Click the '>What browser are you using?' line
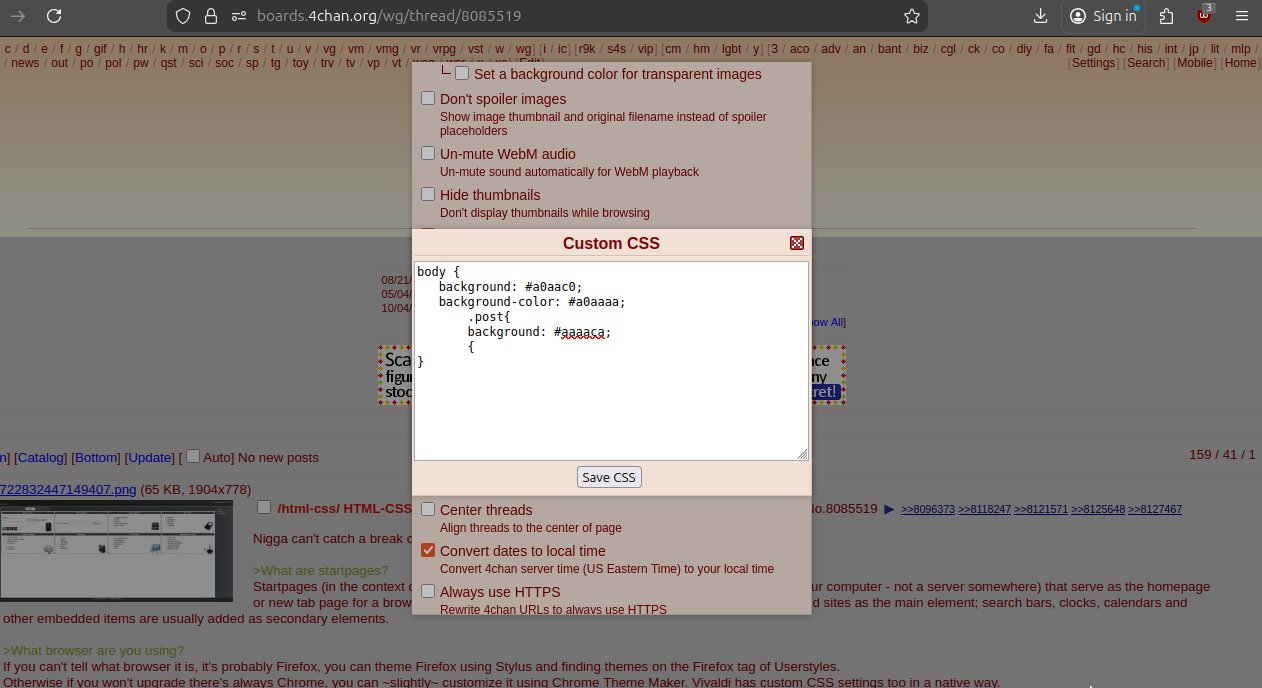Screen dimensions: 1262x688 94,650
